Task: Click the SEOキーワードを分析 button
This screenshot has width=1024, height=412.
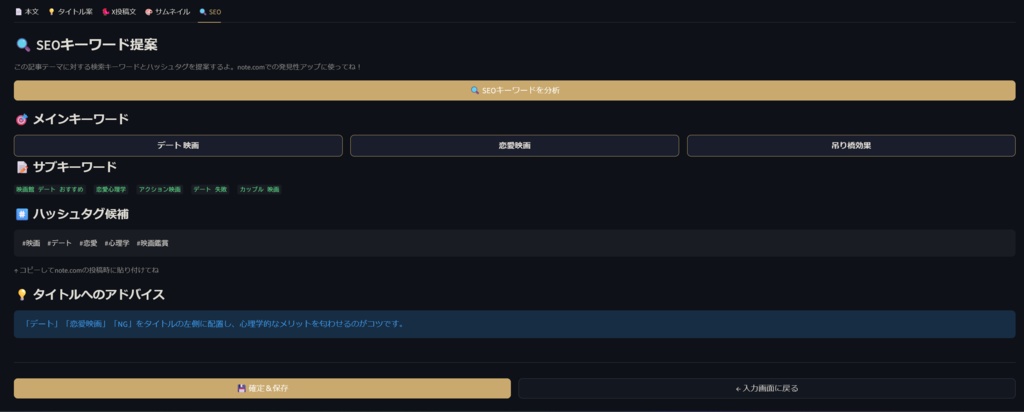Action: point(515,91)
